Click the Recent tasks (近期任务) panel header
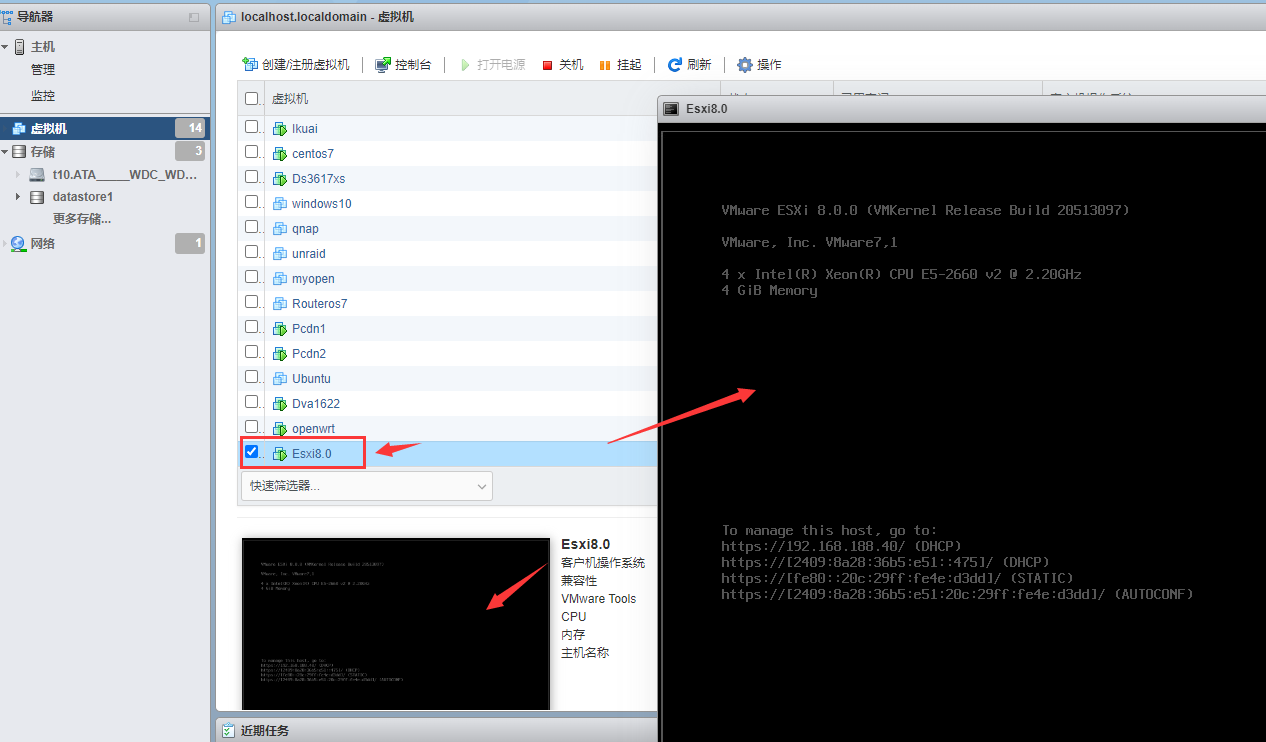 tap(437, 730)
